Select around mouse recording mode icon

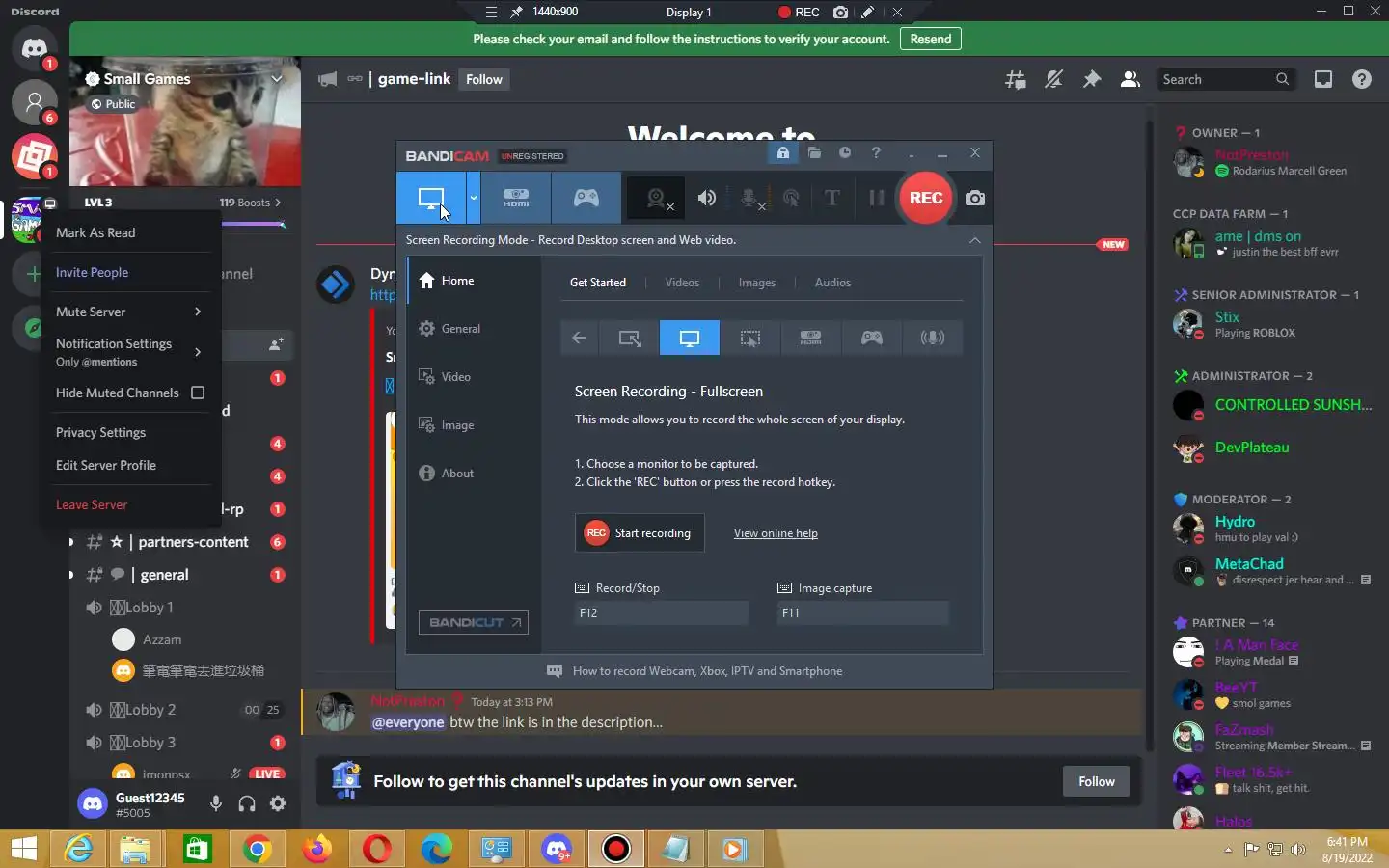(749, 338)
